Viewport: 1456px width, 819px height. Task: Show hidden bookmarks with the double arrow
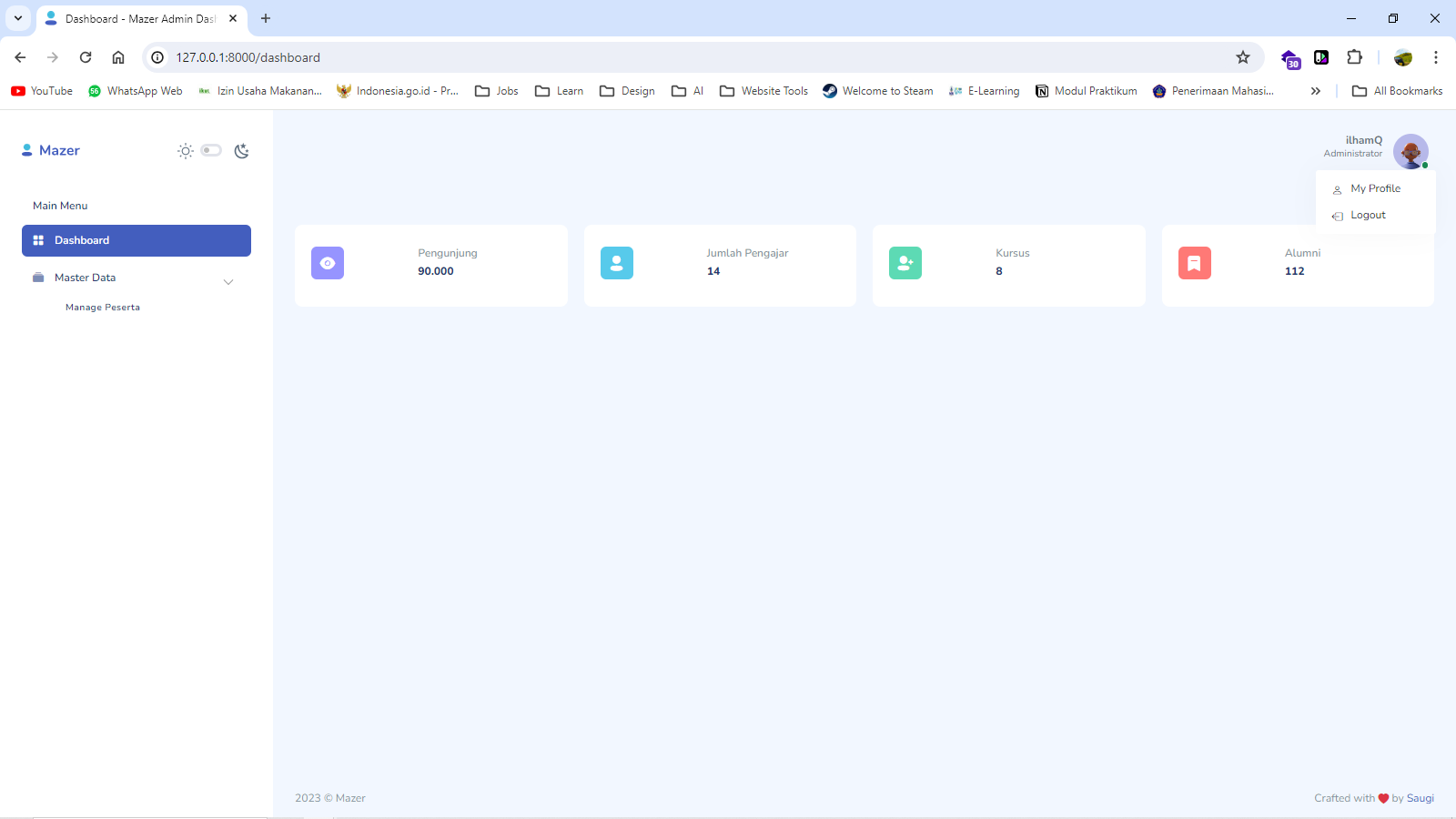click(1315, 91)
